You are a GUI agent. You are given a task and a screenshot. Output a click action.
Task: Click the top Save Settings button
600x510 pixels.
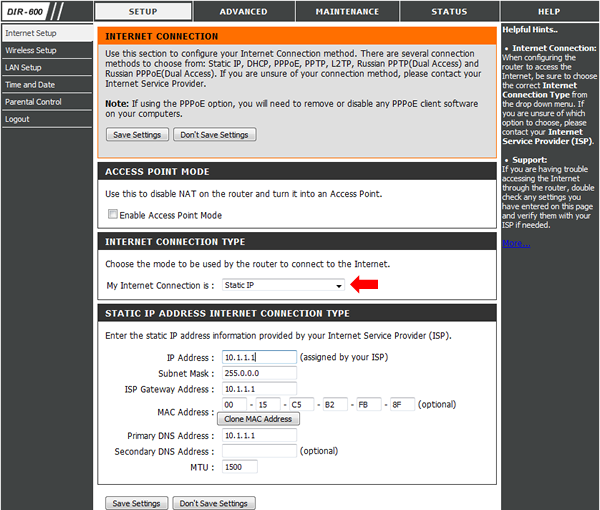(137, 135)
